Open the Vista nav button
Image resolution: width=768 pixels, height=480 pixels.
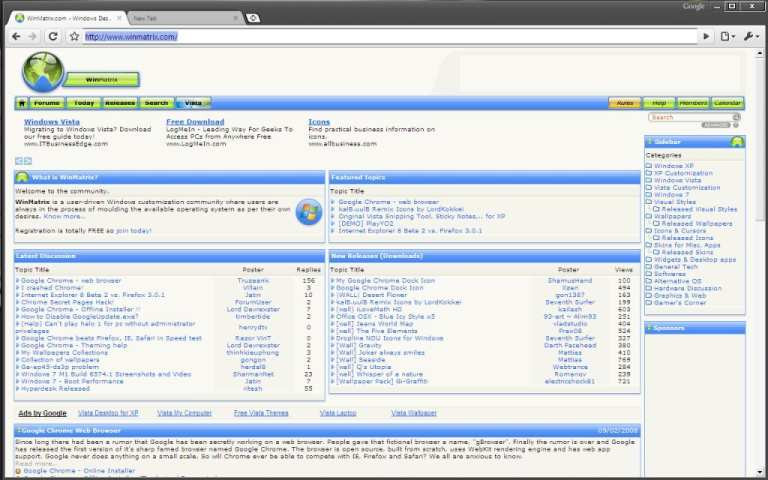(193, 103)
